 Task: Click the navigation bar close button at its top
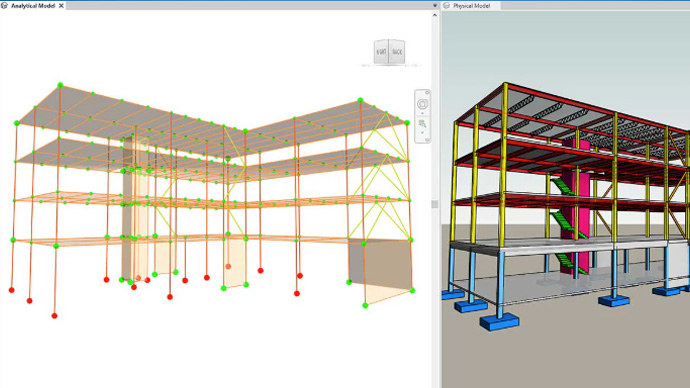tap(427, 92)
